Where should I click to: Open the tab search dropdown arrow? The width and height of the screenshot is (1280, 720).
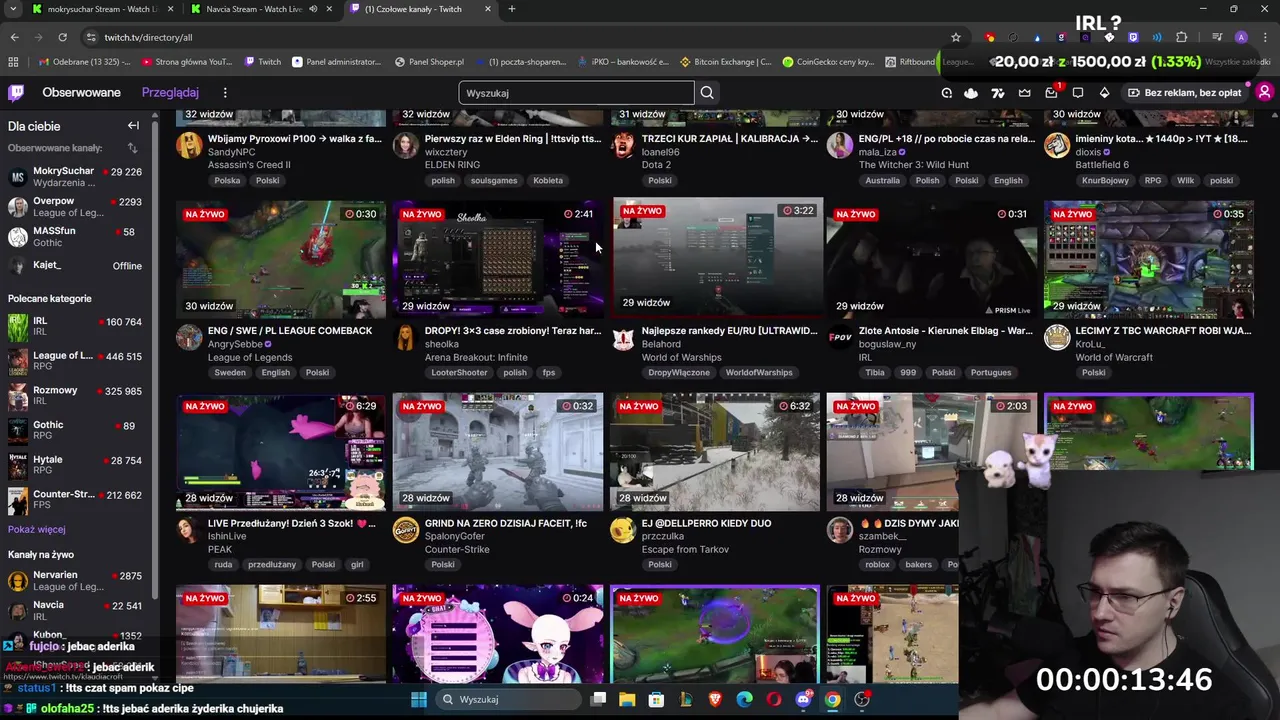[13, 9]
